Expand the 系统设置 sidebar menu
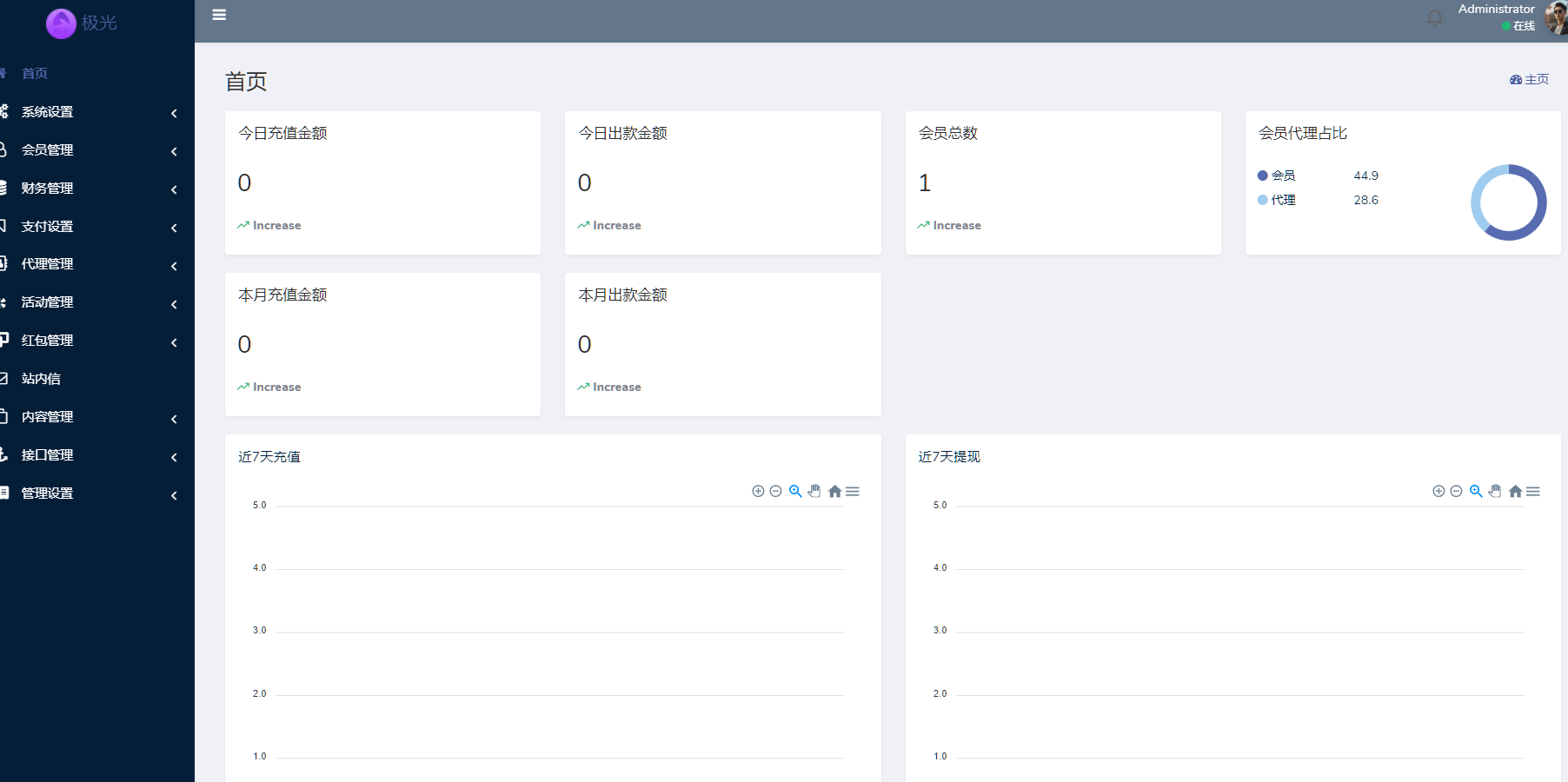 [48, 112]
